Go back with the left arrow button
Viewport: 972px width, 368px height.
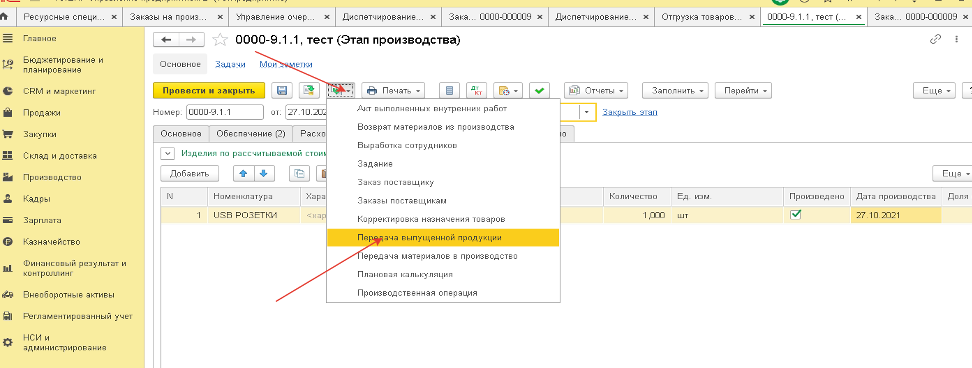pyautogui.click(x=166, y=40)
